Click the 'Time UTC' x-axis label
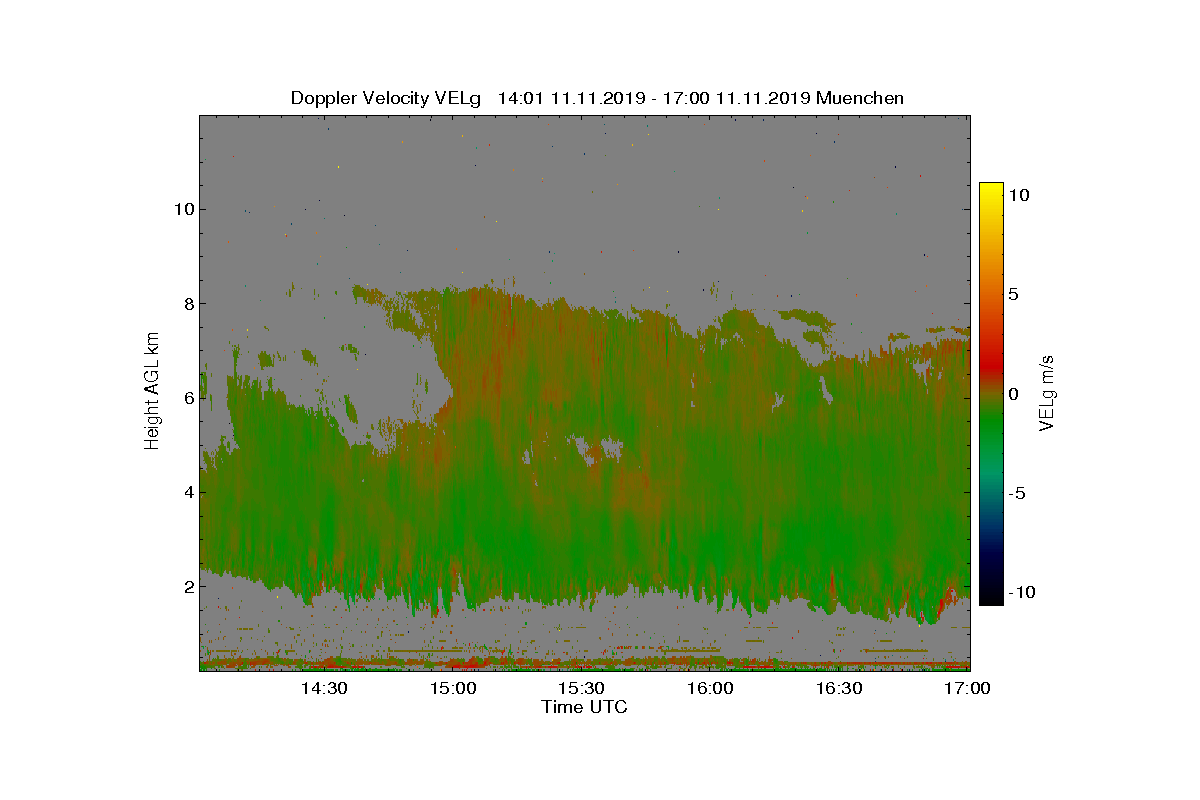This screenshot has height=800, width=1200. coord(585,707)
